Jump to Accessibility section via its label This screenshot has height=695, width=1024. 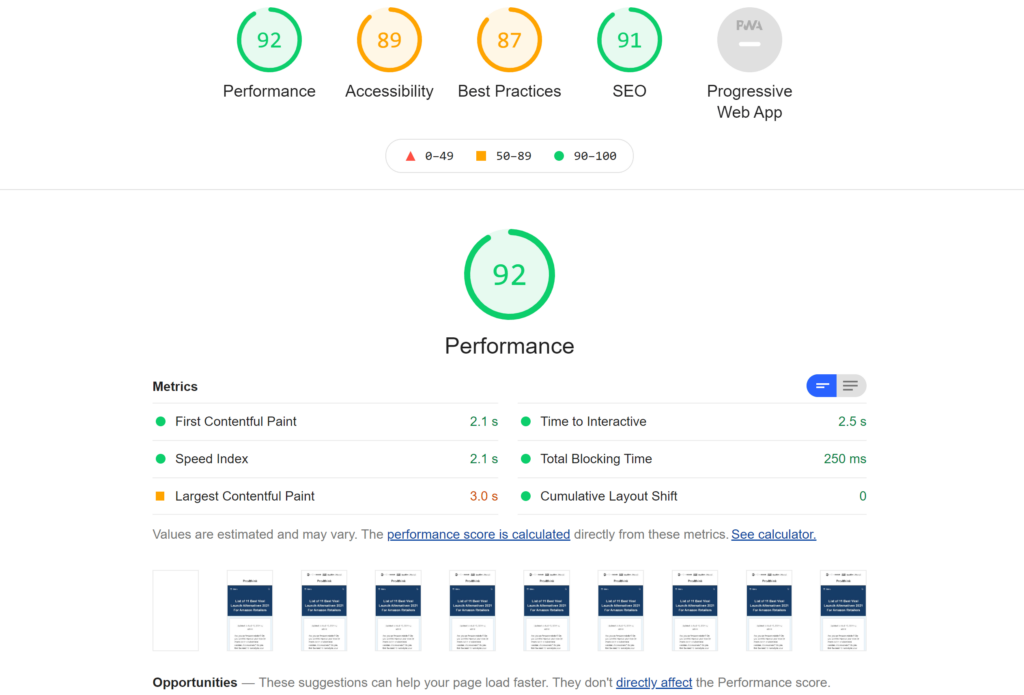[389, 91]
